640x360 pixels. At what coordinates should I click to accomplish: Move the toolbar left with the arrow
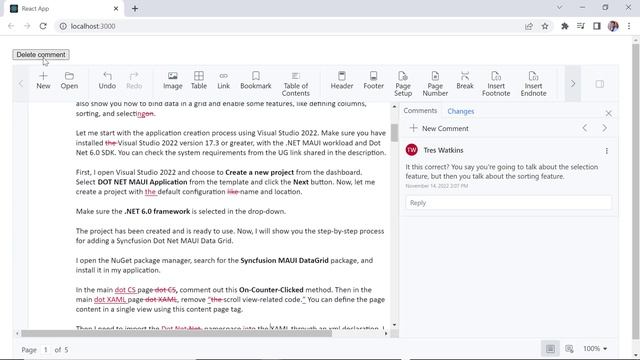(21, 84)
